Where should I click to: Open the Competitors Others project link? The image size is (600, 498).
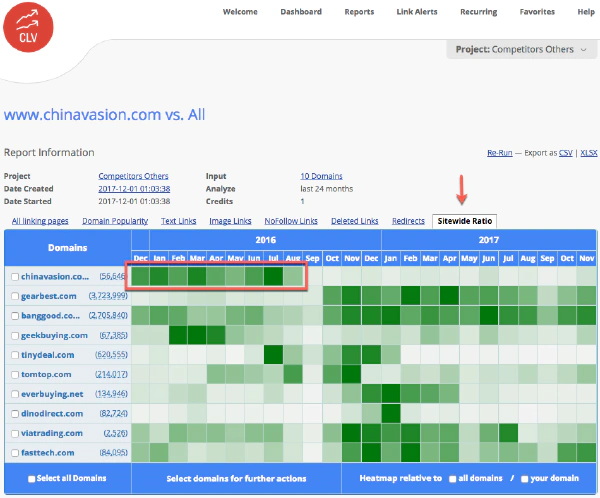click(x=133, y=176)
